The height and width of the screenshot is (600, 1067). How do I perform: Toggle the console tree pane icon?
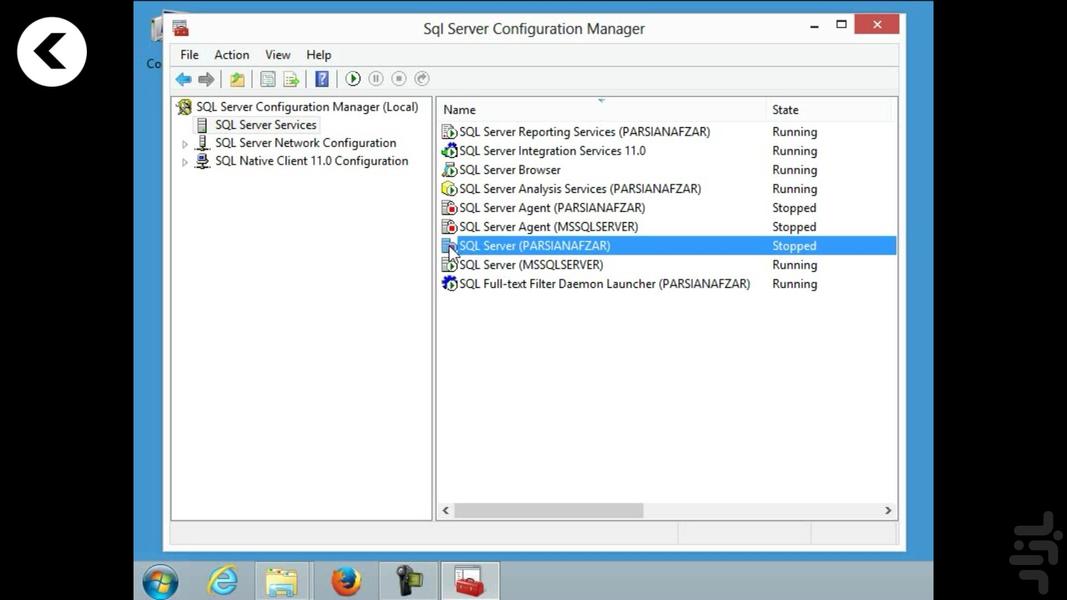point(267,78)
